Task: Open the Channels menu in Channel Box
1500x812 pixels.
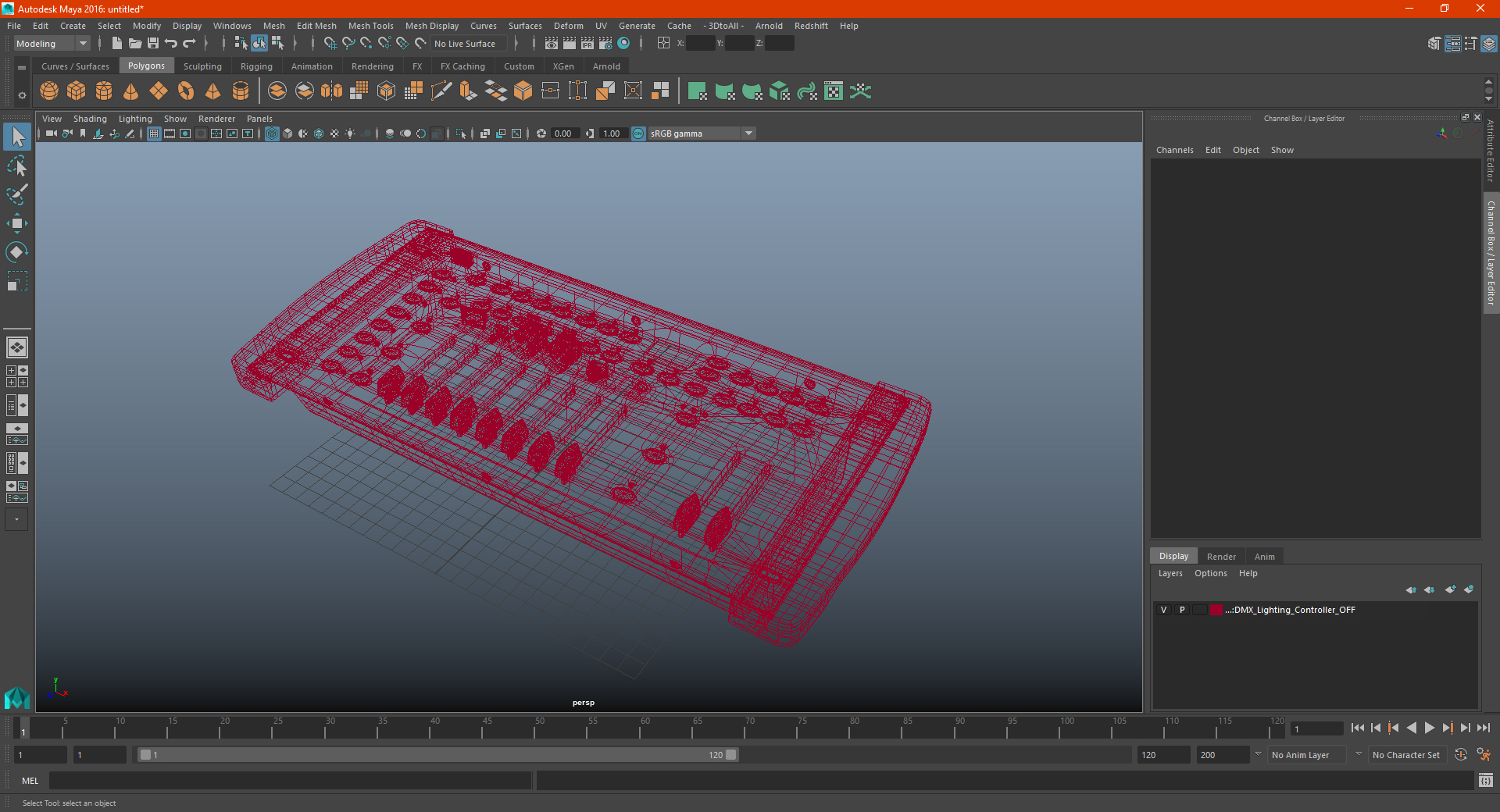Action: pos(1174,150)
